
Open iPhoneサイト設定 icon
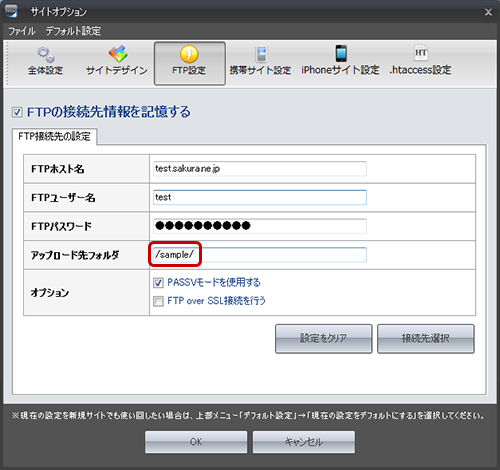tap(341, 53)
